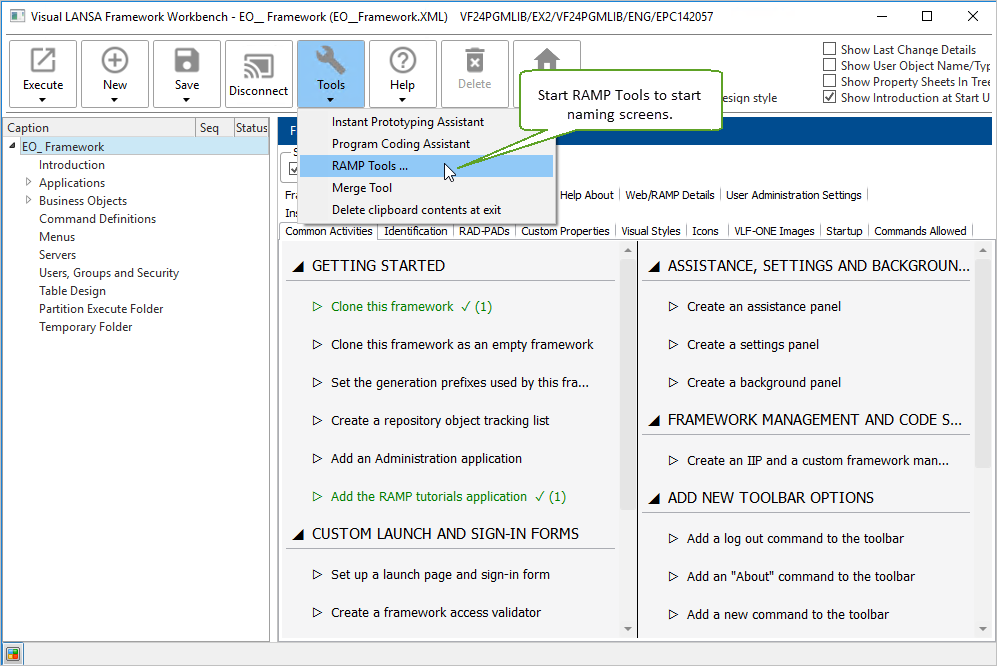Toggle Show Property Sheets In Tree checkbox

tap(829, 81)
